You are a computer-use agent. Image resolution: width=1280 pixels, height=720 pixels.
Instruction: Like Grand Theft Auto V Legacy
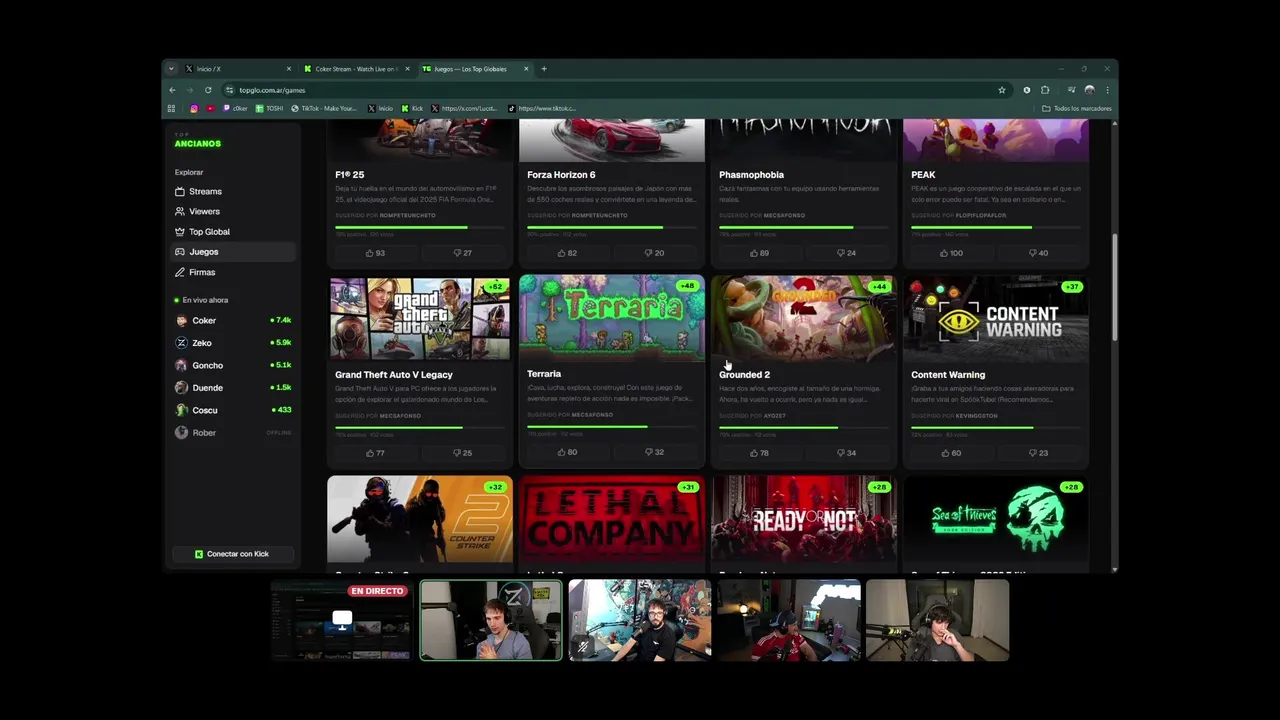[375, 453]
